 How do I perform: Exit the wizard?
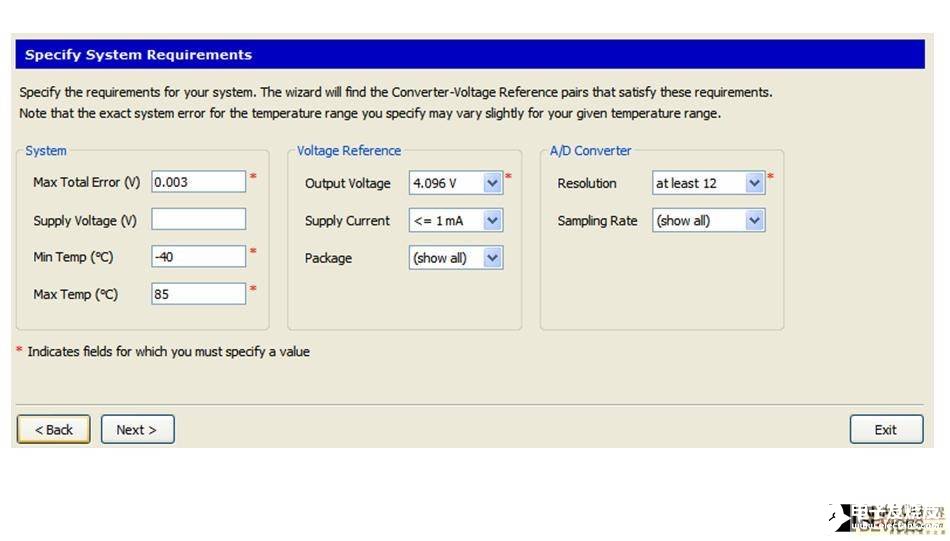point(885,430)
